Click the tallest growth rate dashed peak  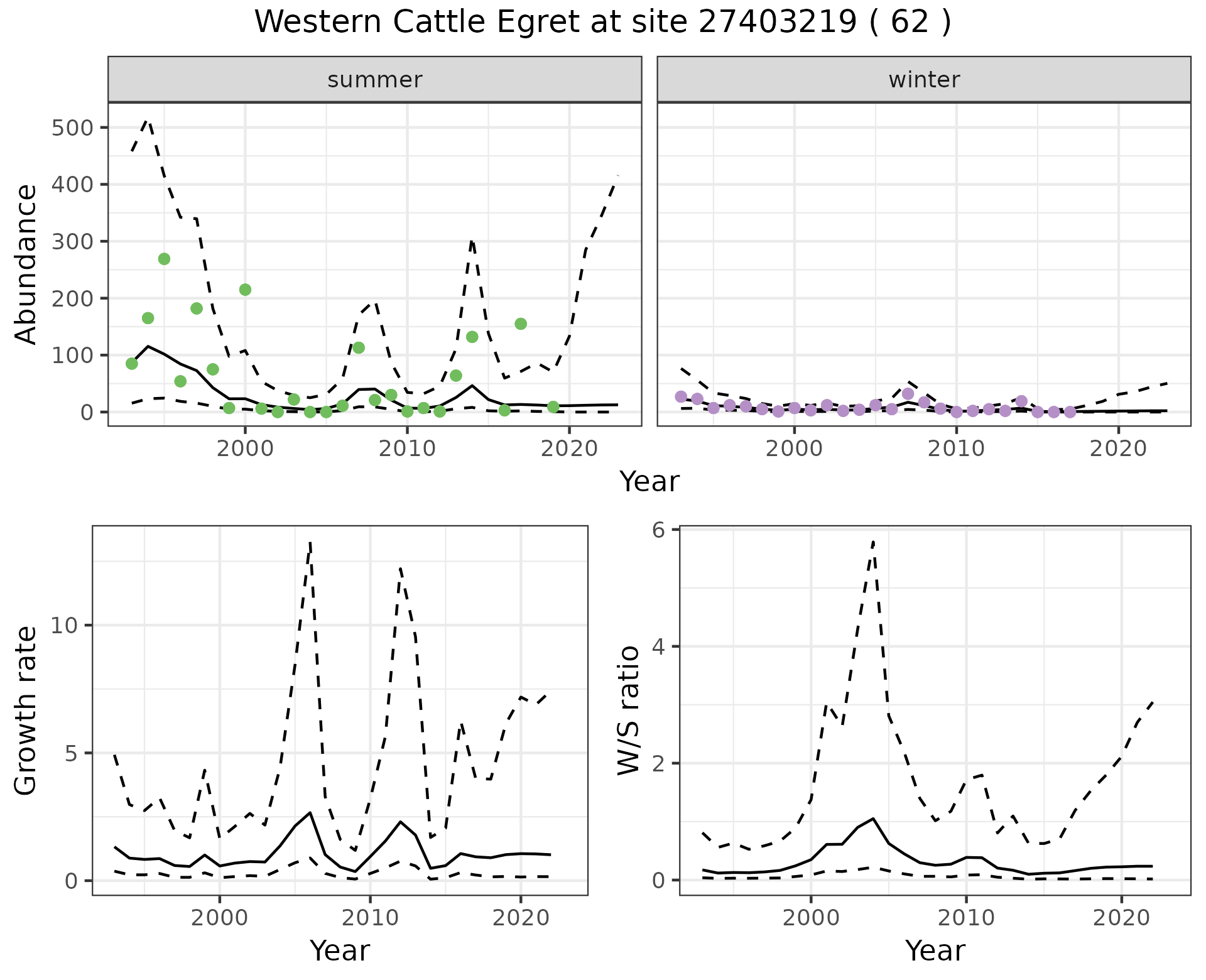[x=310, y=544]
